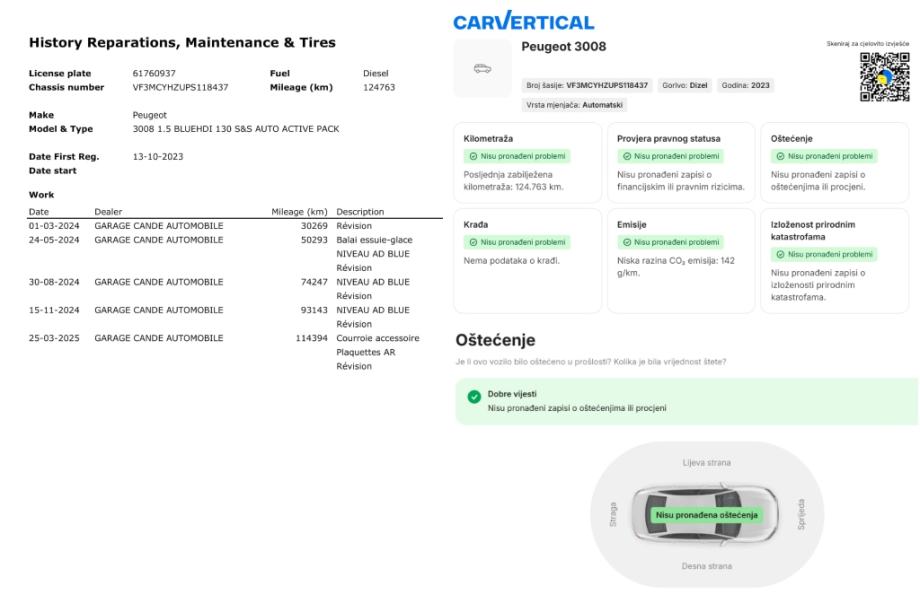The height and width of the screenshot is (612, 920).
Task: Click first registration date 13-10-2023
Action: (x=158, y=157)
